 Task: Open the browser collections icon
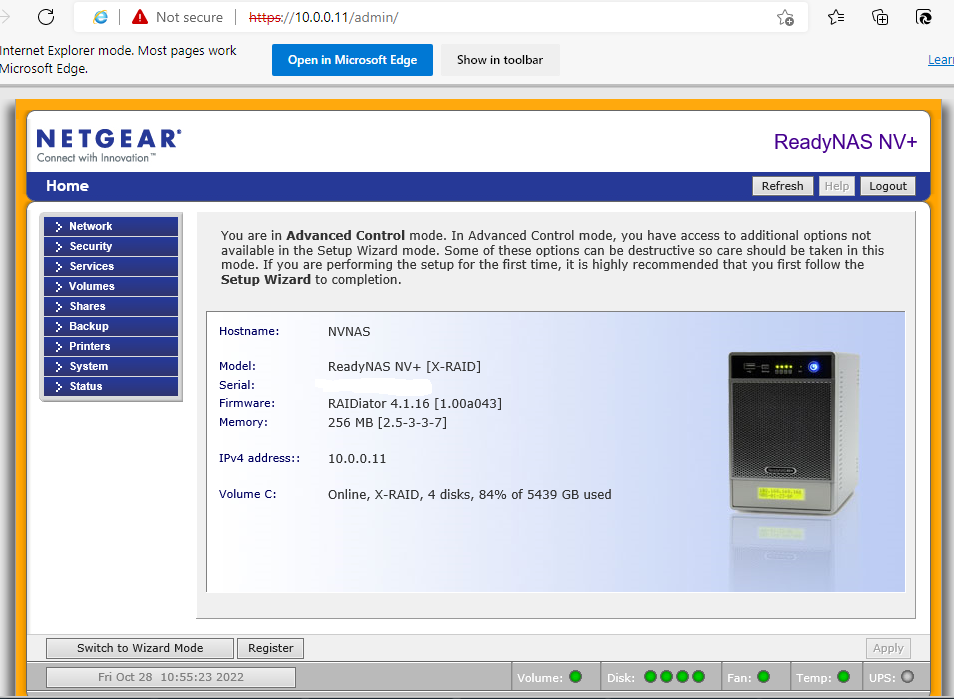point(880,17)
